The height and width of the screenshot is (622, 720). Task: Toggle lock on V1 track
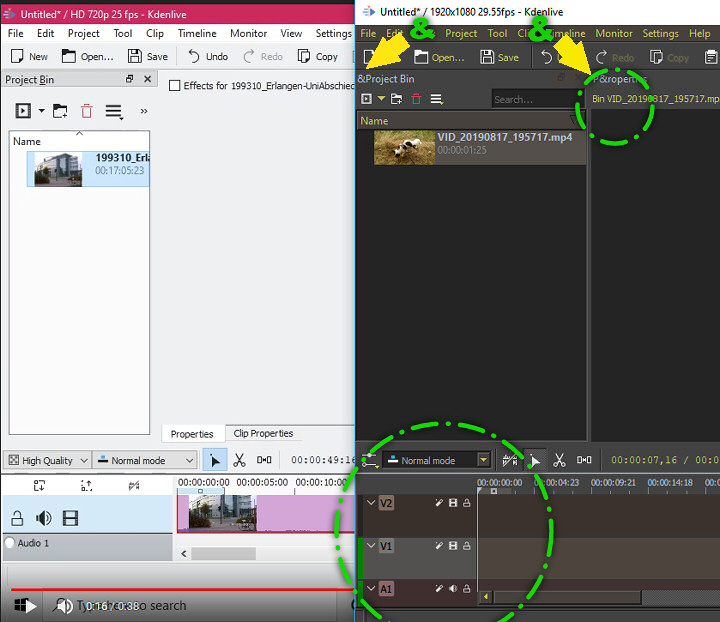467,546
